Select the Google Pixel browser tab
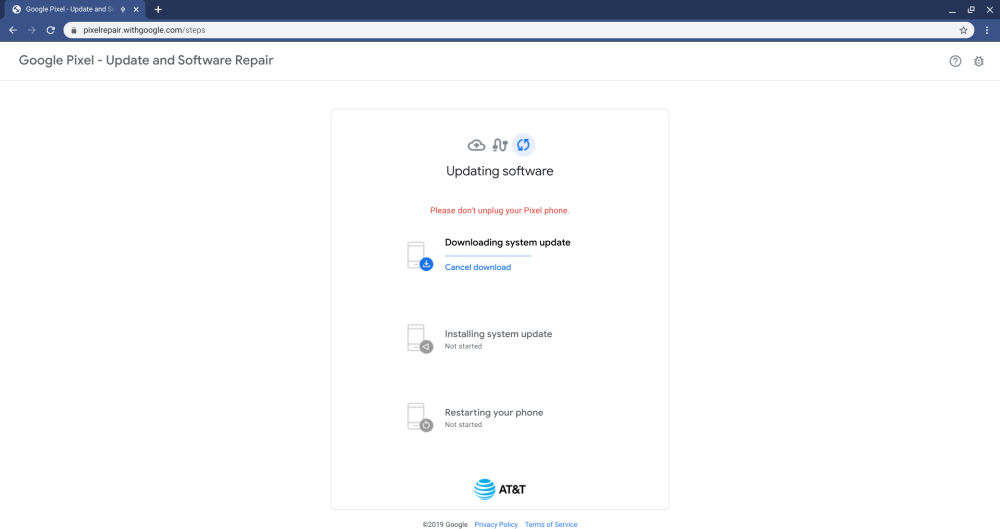The image size is (1000, 529). (70, 9)
